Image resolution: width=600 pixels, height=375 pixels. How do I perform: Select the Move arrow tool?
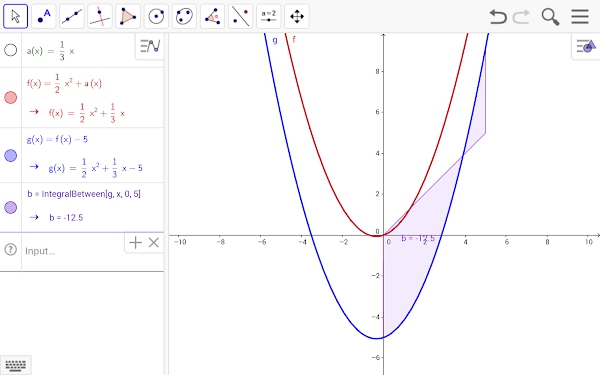click(x=16, y=16)
